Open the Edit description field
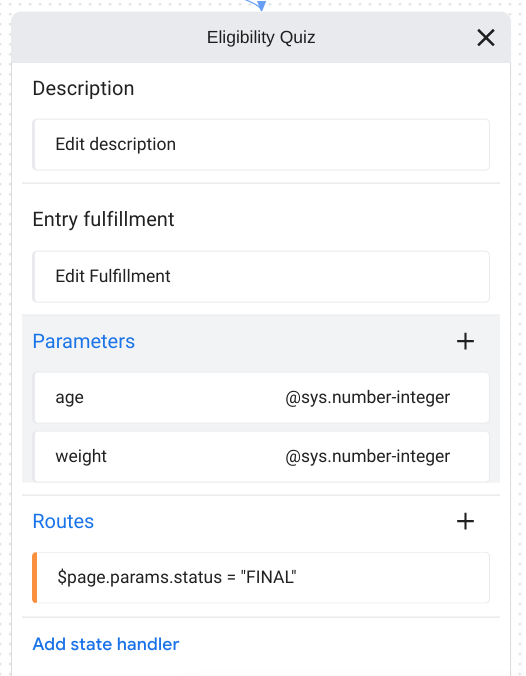This screenshot has width=526, height=676. pos(261,144)
